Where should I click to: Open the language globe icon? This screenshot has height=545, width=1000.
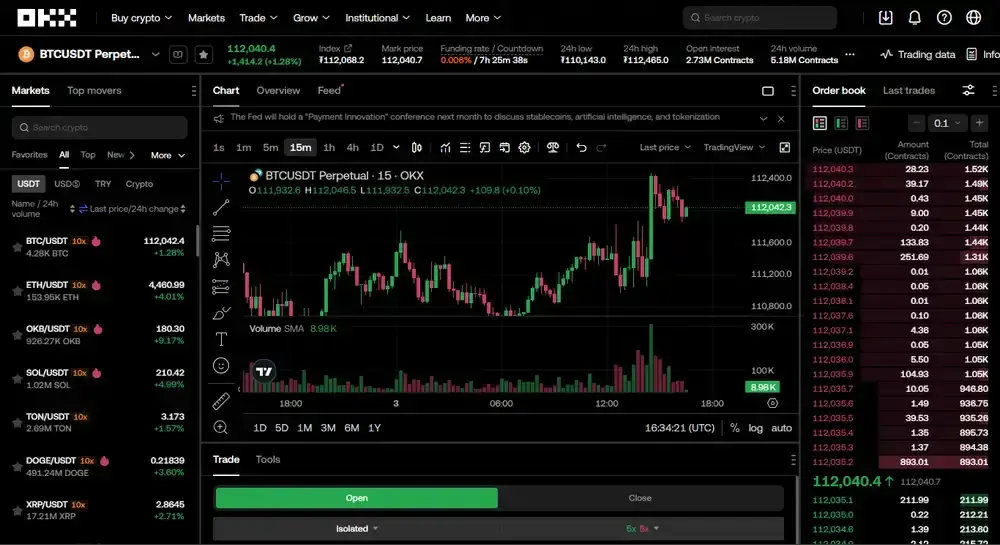[x=973, y=18]
